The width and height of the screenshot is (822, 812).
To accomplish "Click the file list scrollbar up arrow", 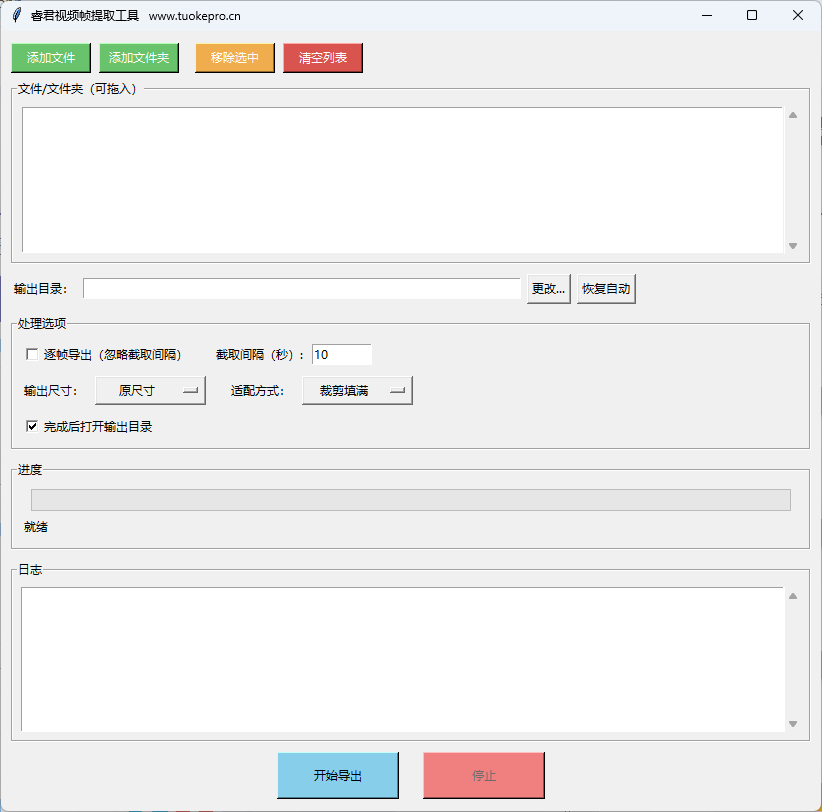I will (x=793, y=115).
